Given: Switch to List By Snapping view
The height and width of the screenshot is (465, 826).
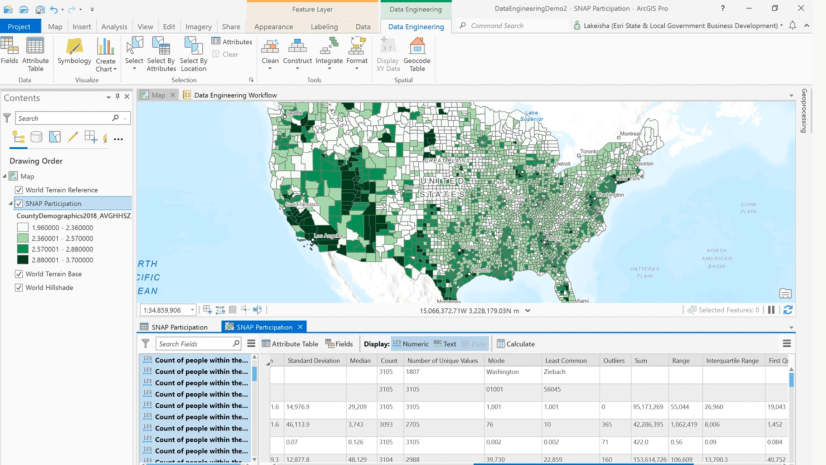Looking at the screenshot, I should click(x=91, y=137).
